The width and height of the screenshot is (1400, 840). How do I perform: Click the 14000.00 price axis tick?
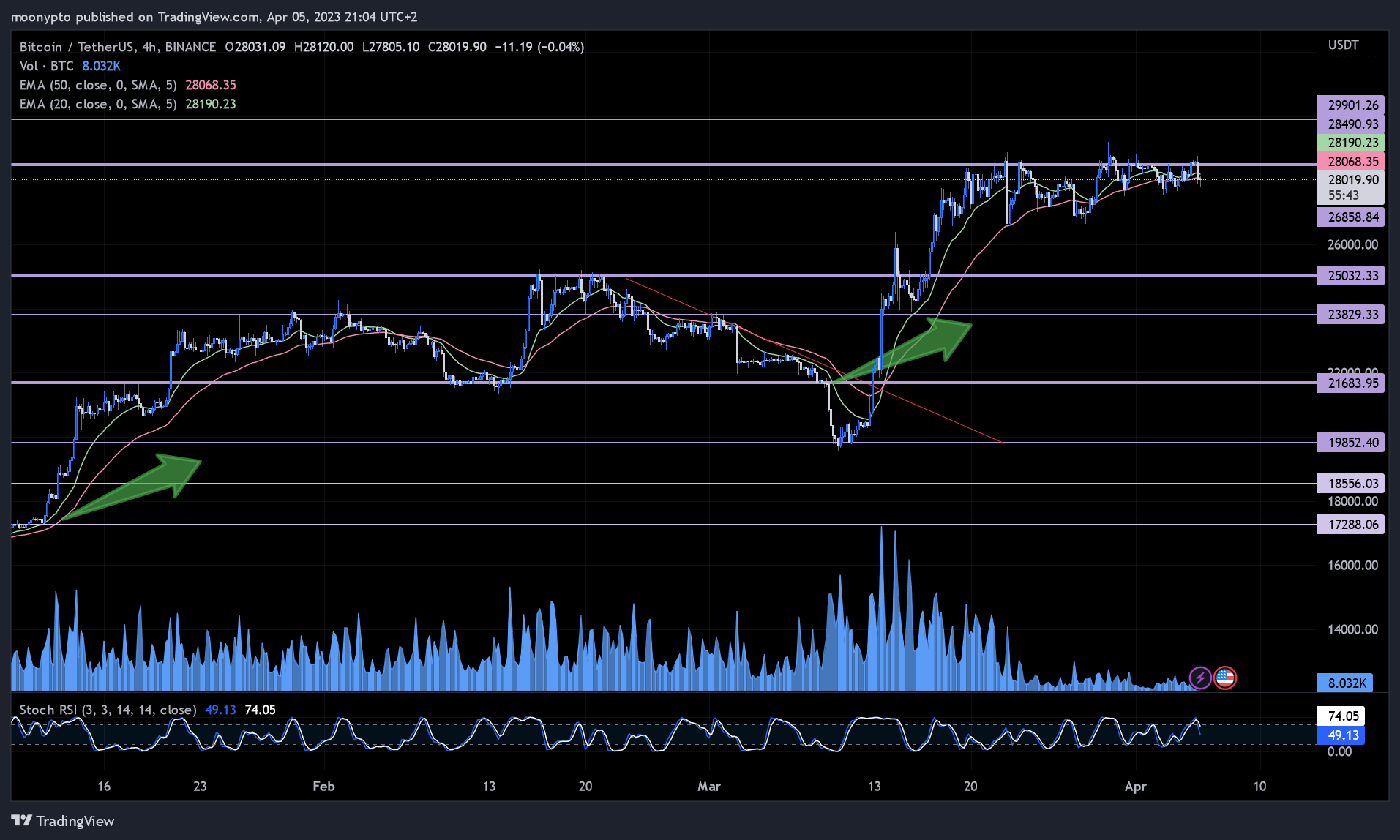tap(1352, 629)
